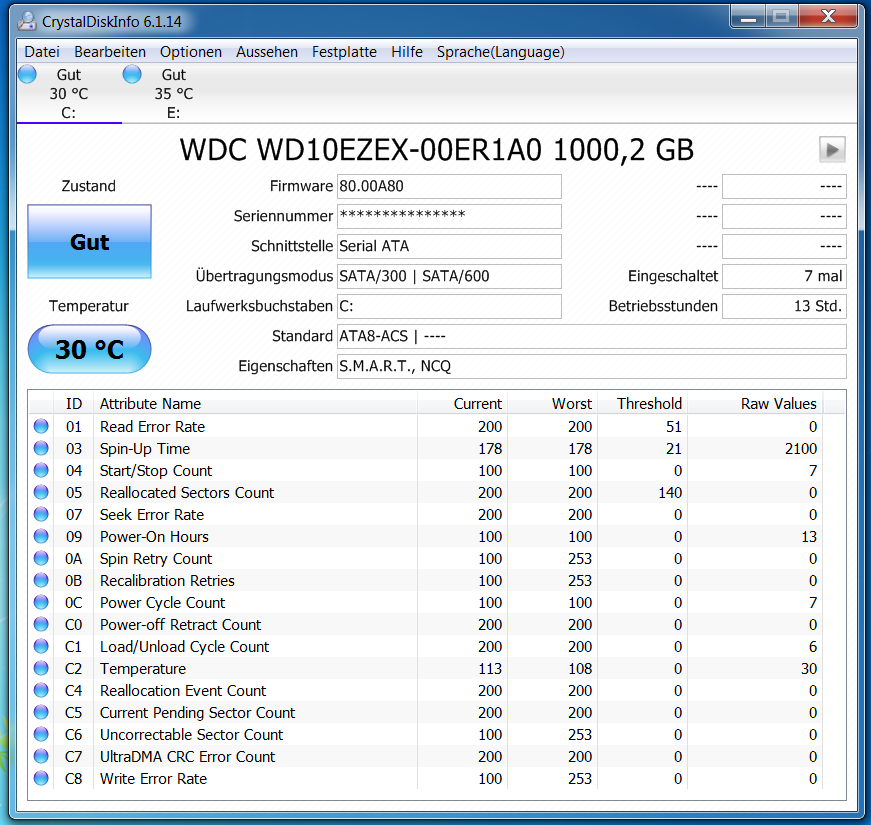
Task: Click status orb of Spin-Up Time row
Action: 41,448
